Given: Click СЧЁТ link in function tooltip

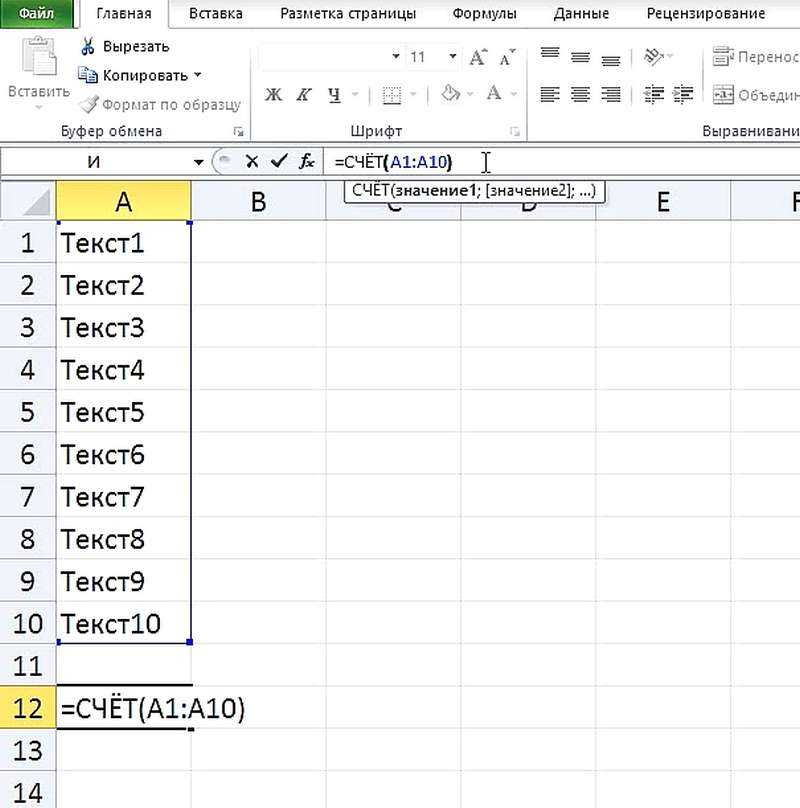Looking at the screenshot, I should pyautogui.click(x=370, y=191).
